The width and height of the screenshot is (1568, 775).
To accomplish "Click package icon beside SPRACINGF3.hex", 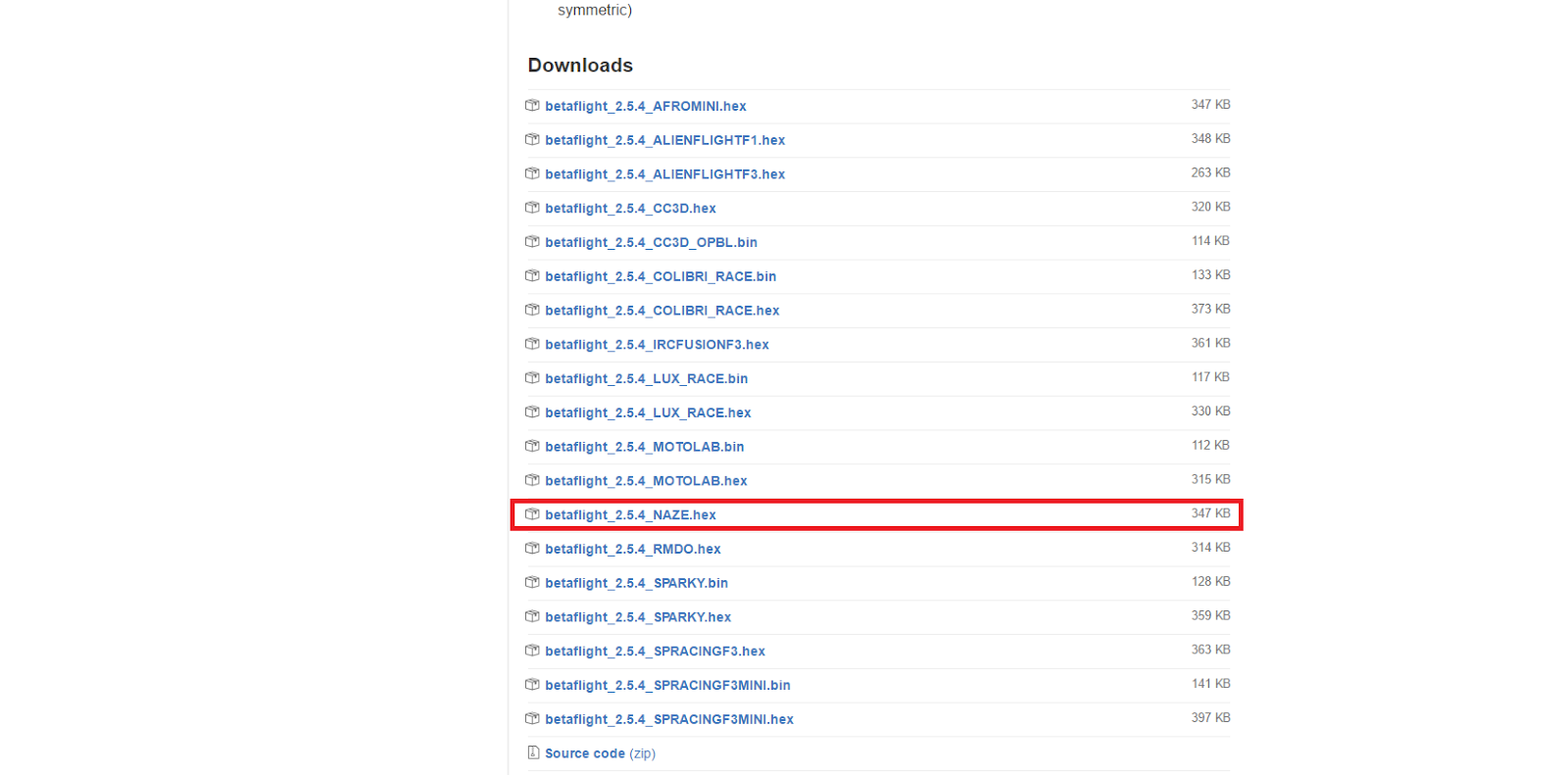I will click(532, 651).
